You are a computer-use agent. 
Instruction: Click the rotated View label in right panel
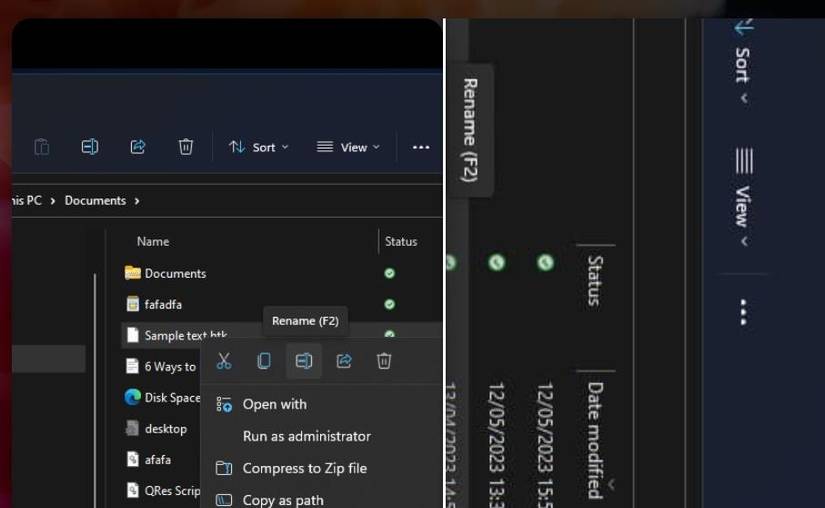743,206
